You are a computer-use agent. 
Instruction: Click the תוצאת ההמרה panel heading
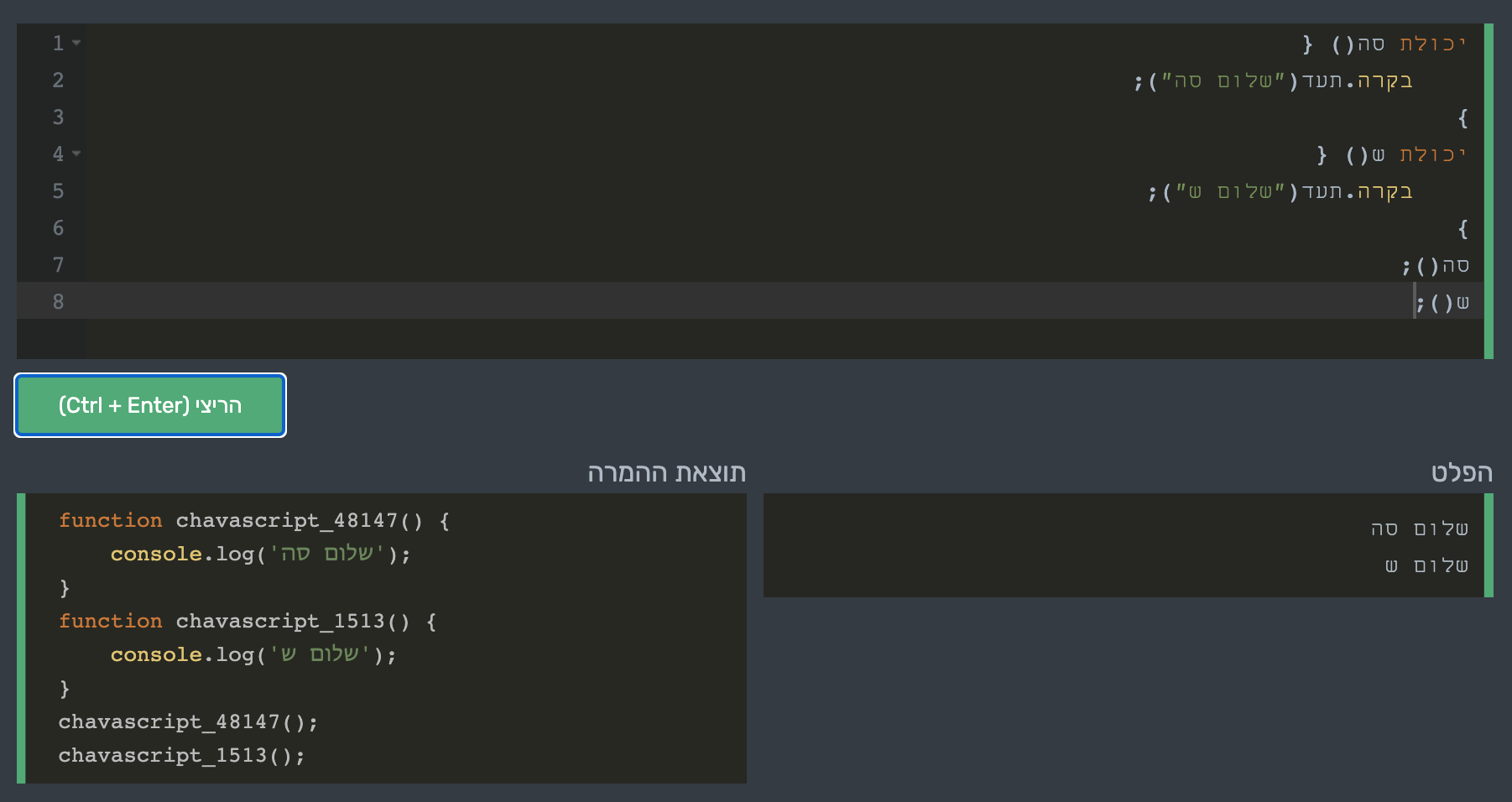(x=667, y=472)
